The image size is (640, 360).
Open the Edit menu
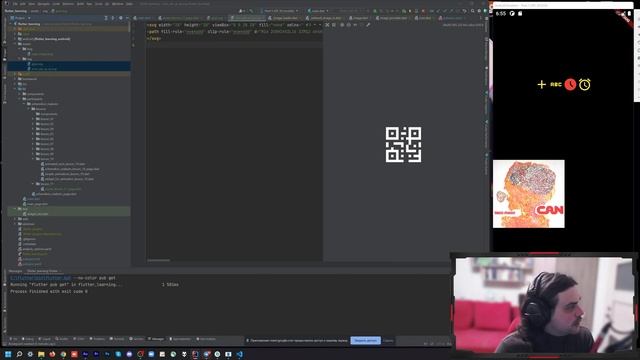pyautogui.click(x=23, y=4)
